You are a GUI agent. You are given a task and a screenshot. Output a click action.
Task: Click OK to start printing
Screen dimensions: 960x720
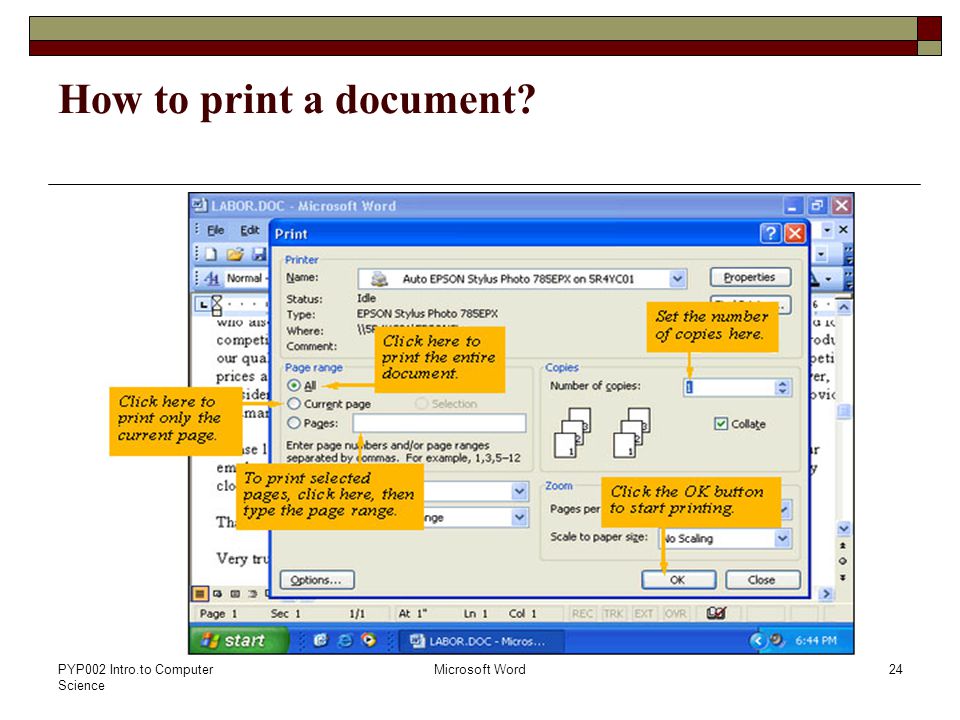tap(678, 580)
